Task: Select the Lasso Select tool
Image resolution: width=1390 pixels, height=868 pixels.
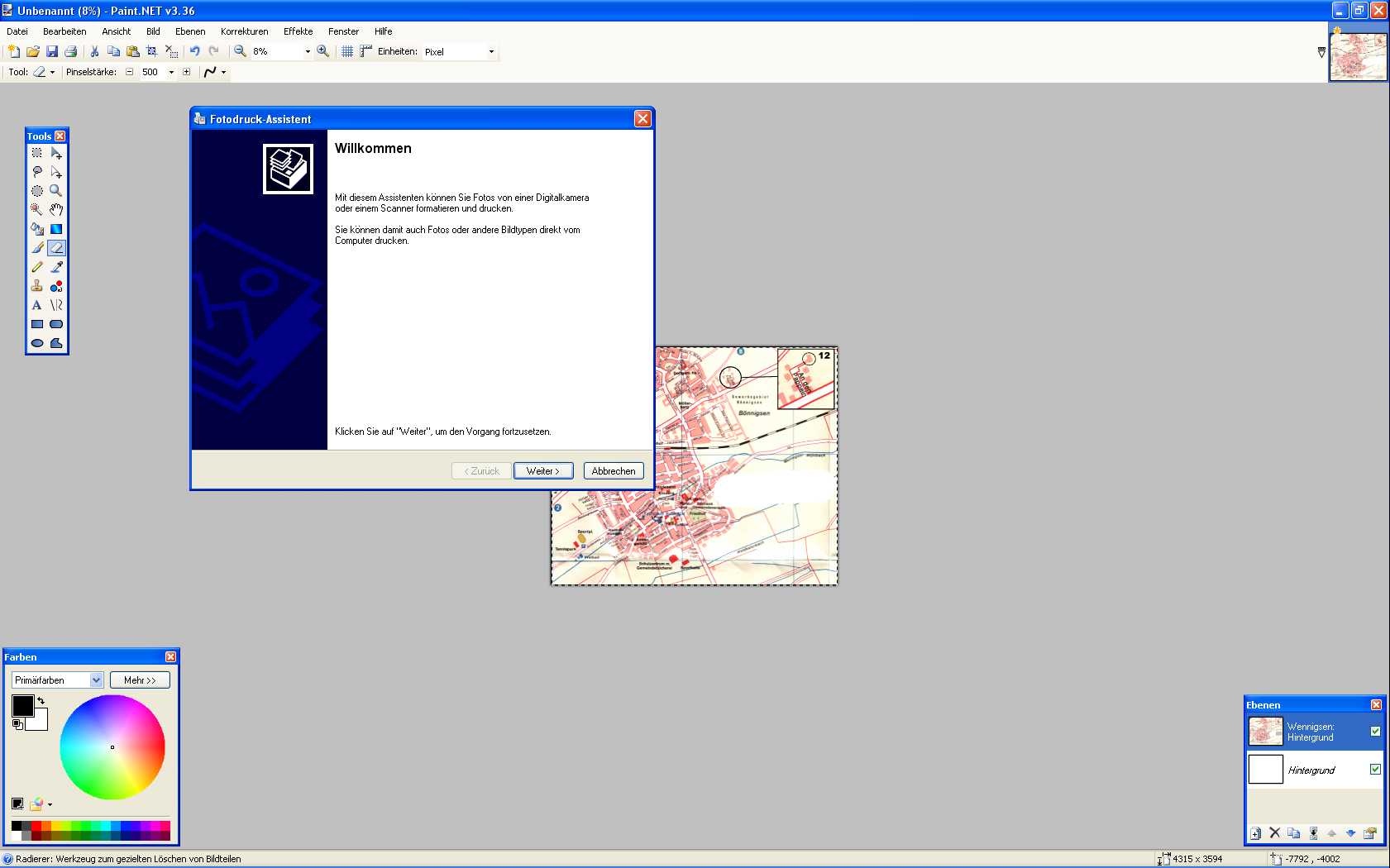Action: pos(37,172)
